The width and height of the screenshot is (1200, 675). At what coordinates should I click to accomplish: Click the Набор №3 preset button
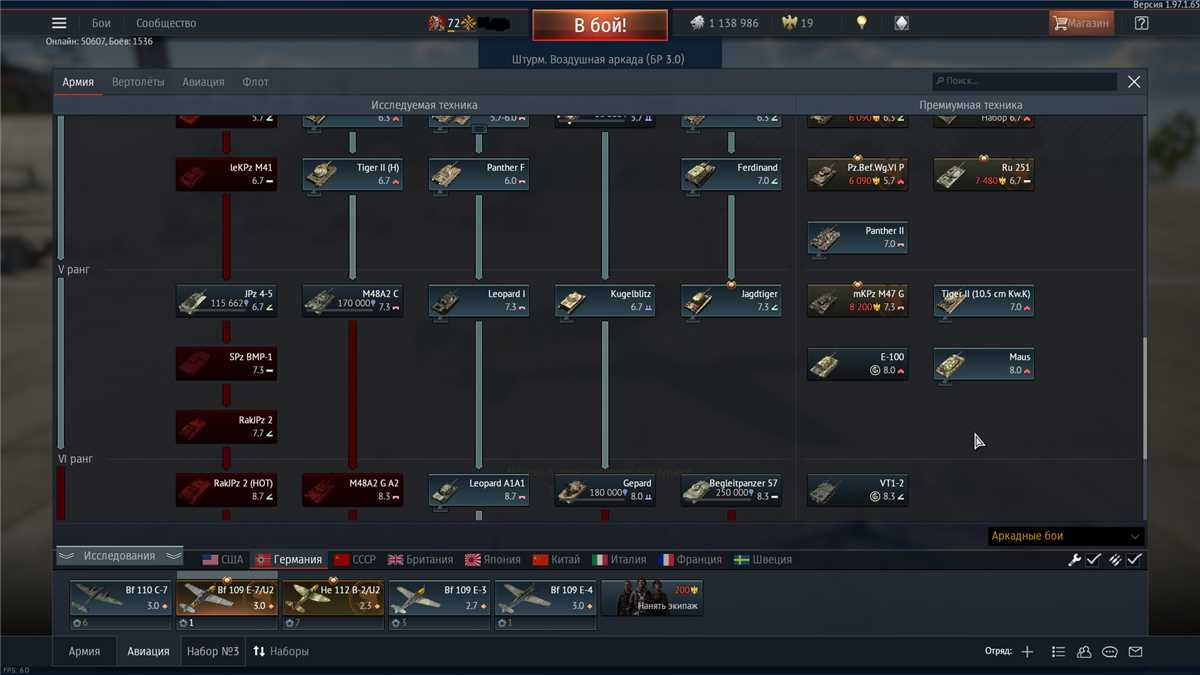212,651
